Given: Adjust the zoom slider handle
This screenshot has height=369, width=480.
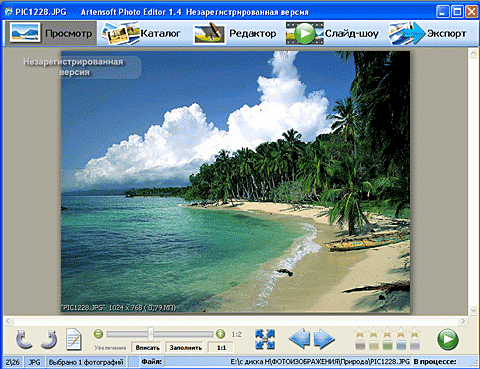Looking at the screenshot, I should coord(151,334).
